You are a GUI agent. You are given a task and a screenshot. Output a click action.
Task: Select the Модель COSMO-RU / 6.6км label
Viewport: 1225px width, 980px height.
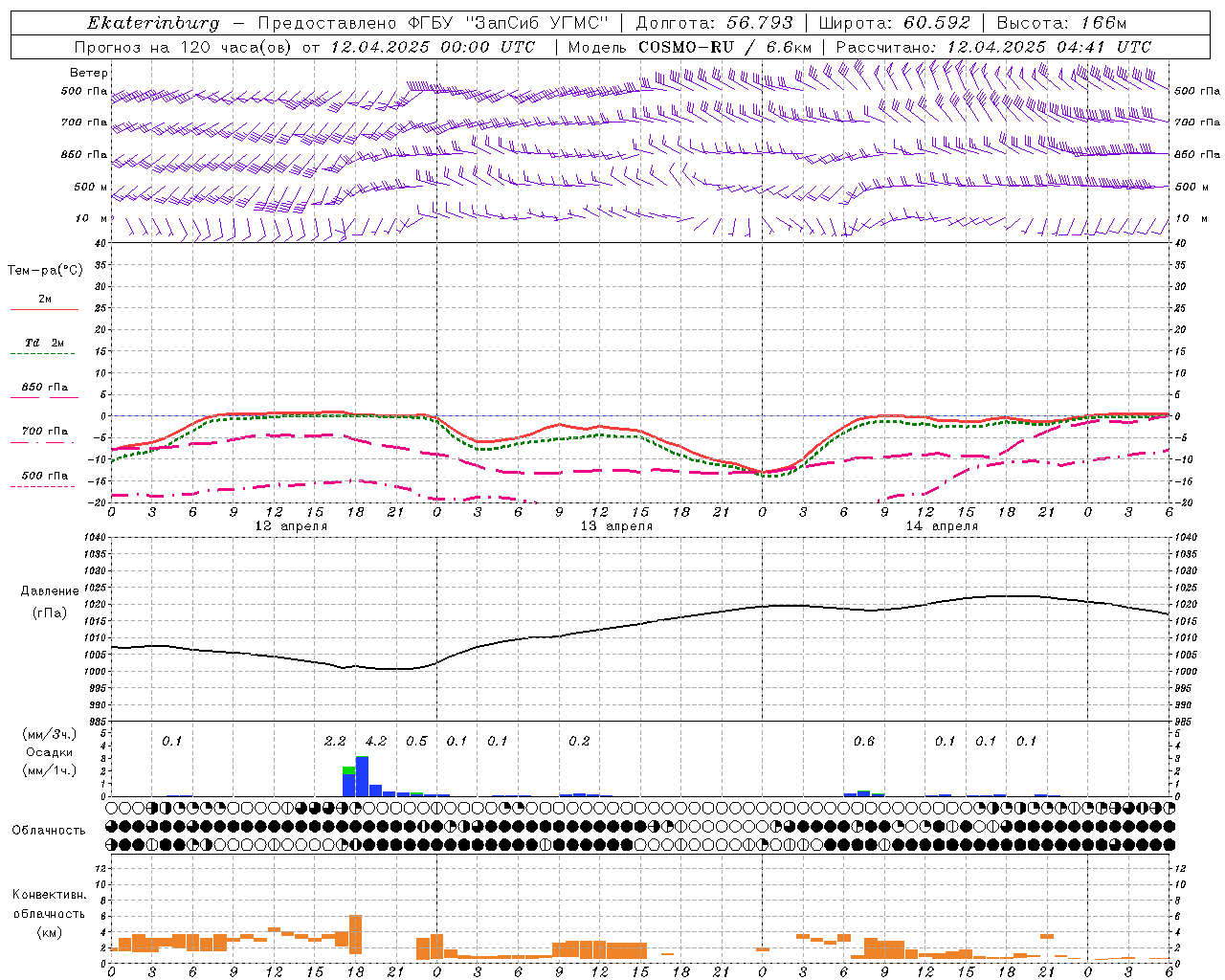[690, 47]
